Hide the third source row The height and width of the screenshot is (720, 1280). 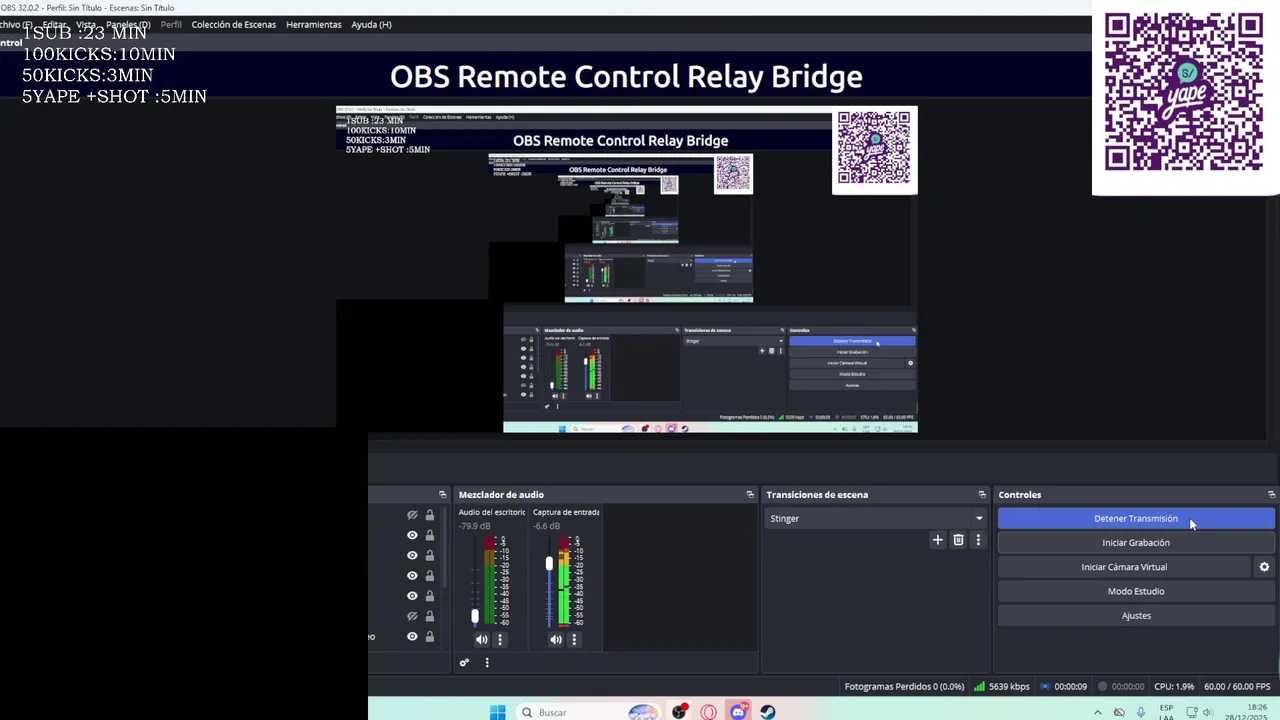point(412,555)
